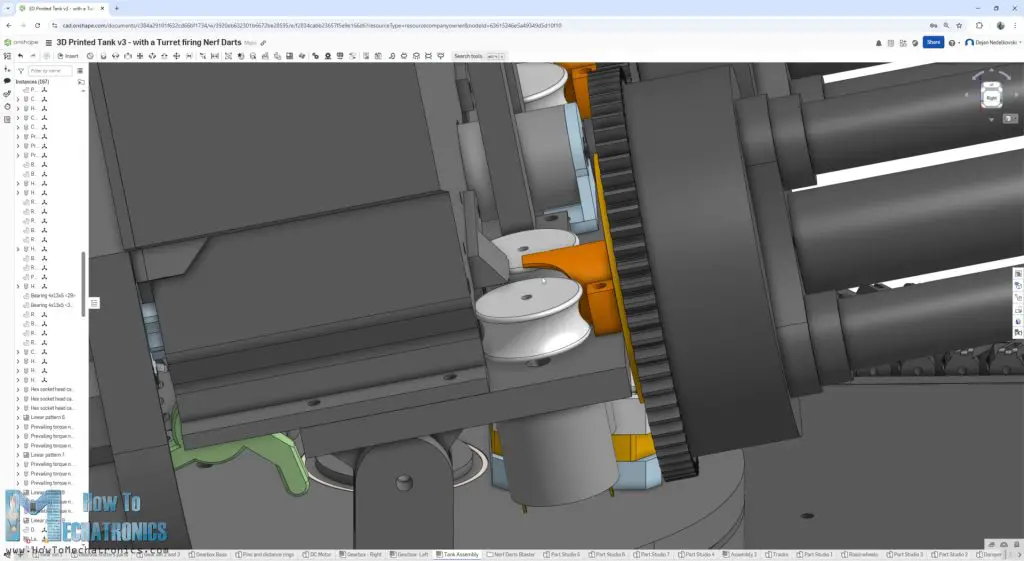Open the help question mark icon
This screenshot has height=561, width=1024.
pos(952,43)
